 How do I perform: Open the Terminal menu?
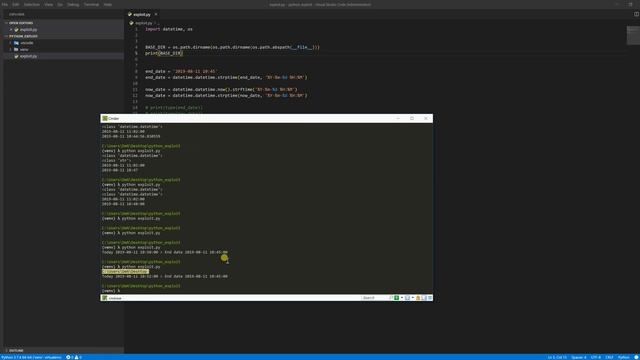pyautogui.click(x=91, y=4)
